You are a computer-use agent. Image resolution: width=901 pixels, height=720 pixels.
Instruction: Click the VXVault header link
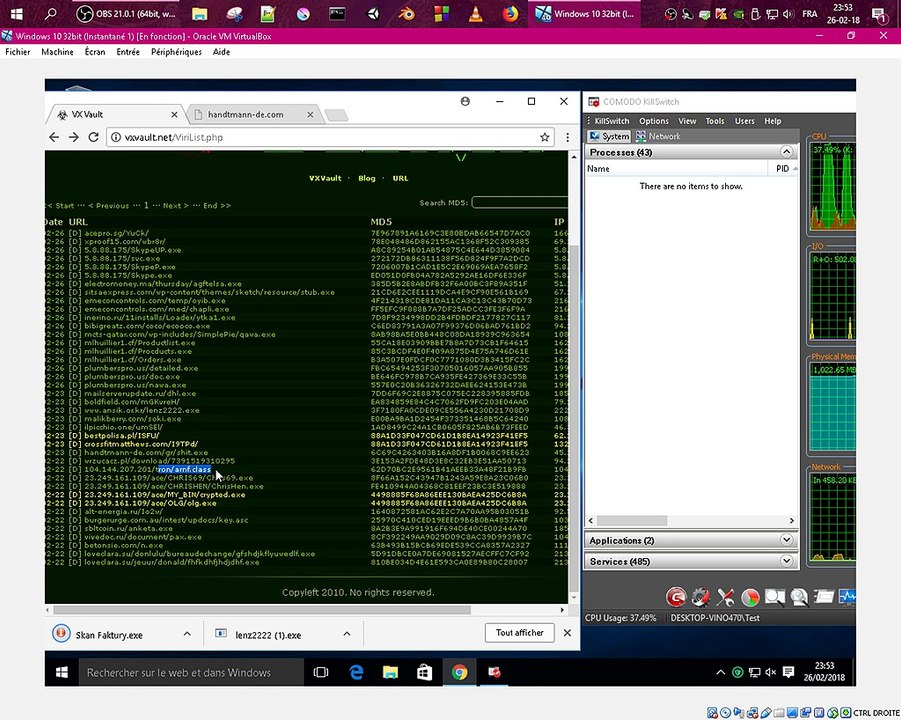[x=325, y=178]
